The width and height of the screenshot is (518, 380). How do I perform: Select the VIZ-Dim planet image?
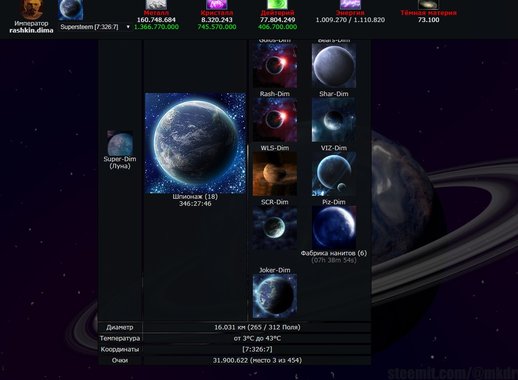click(x=334, y=174)
